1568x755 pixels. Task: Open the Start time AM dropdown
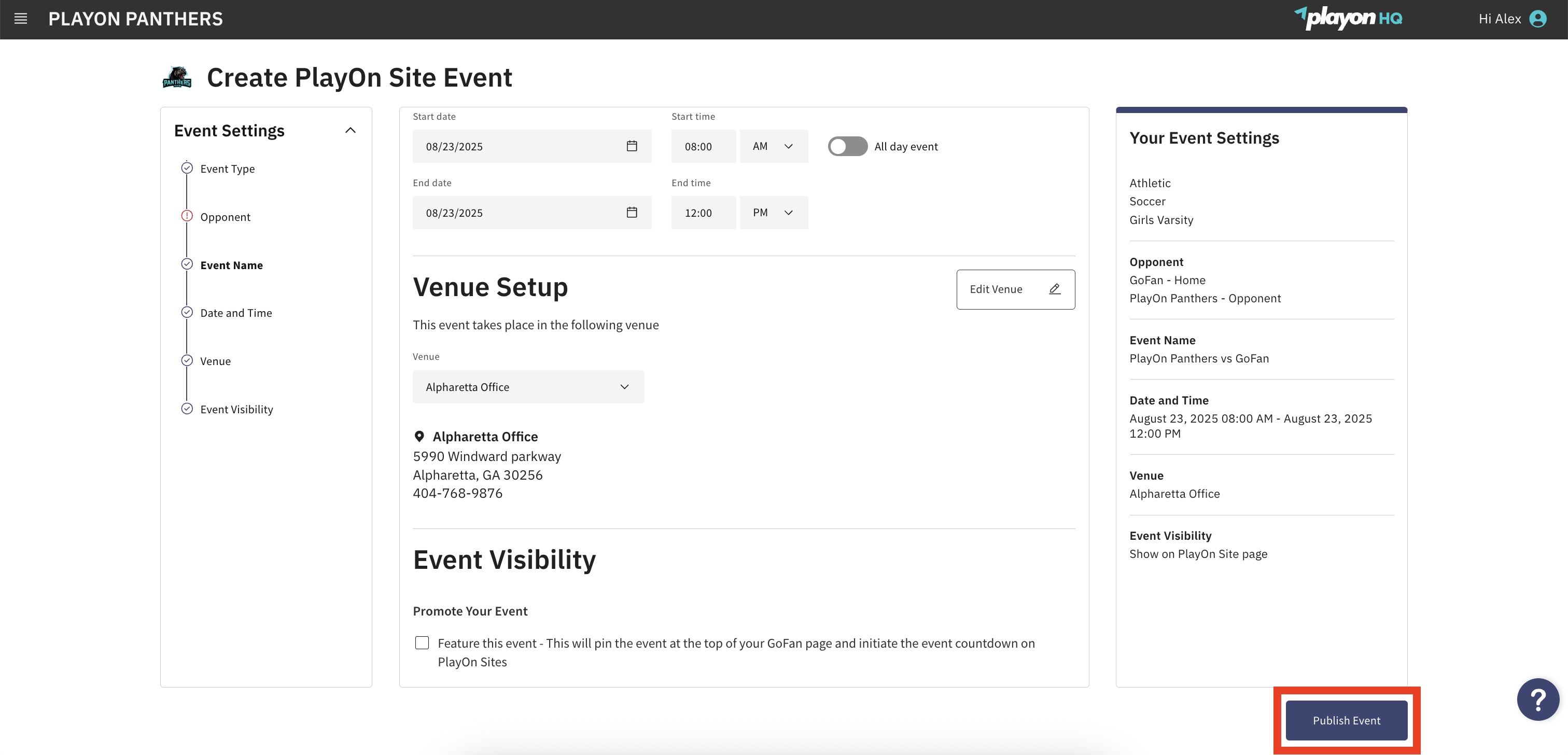pos(774,146)
